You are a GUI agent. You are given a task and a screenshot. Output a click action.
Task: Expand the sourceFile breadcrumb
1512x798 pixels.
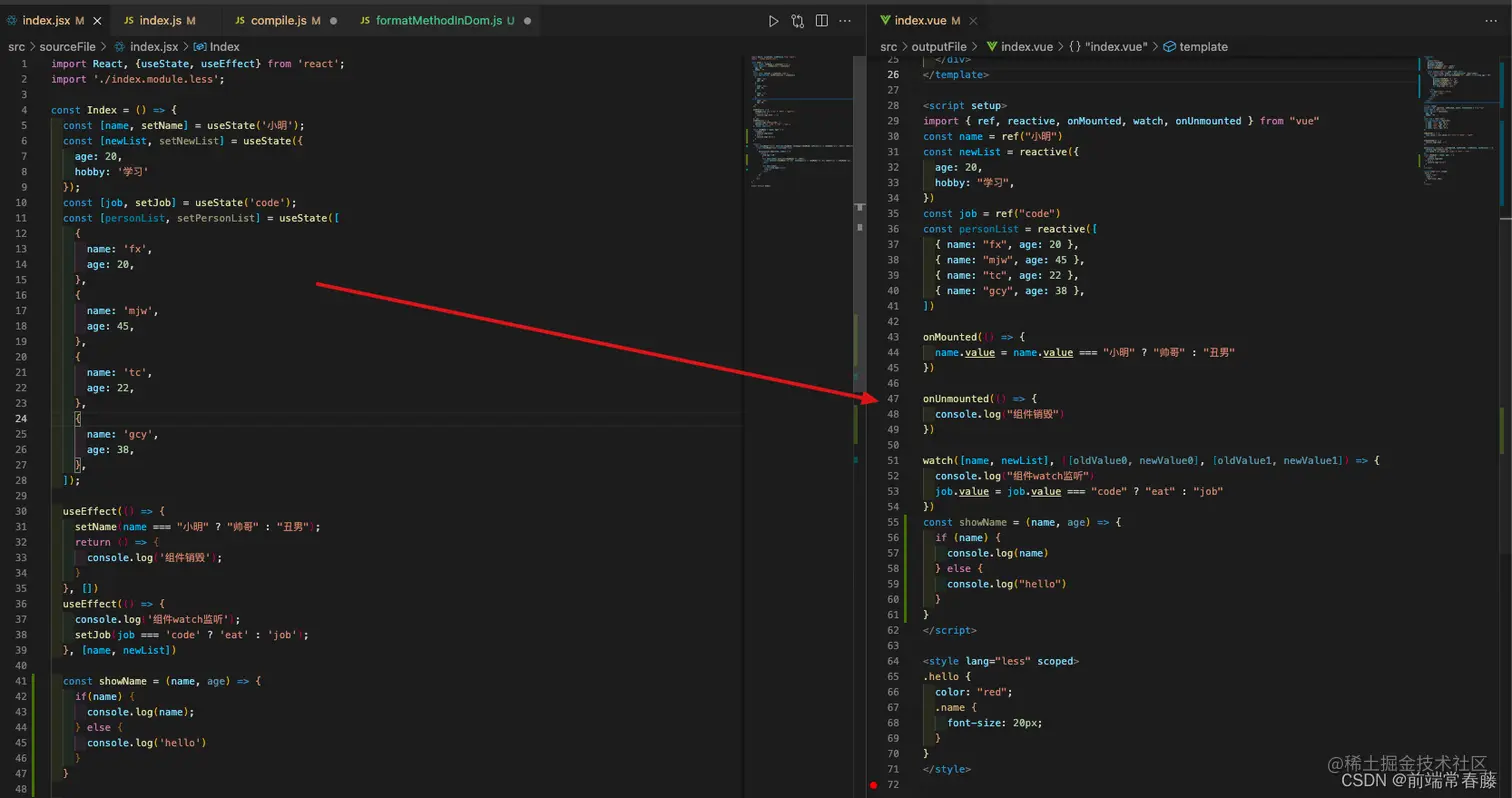point(67,46)
